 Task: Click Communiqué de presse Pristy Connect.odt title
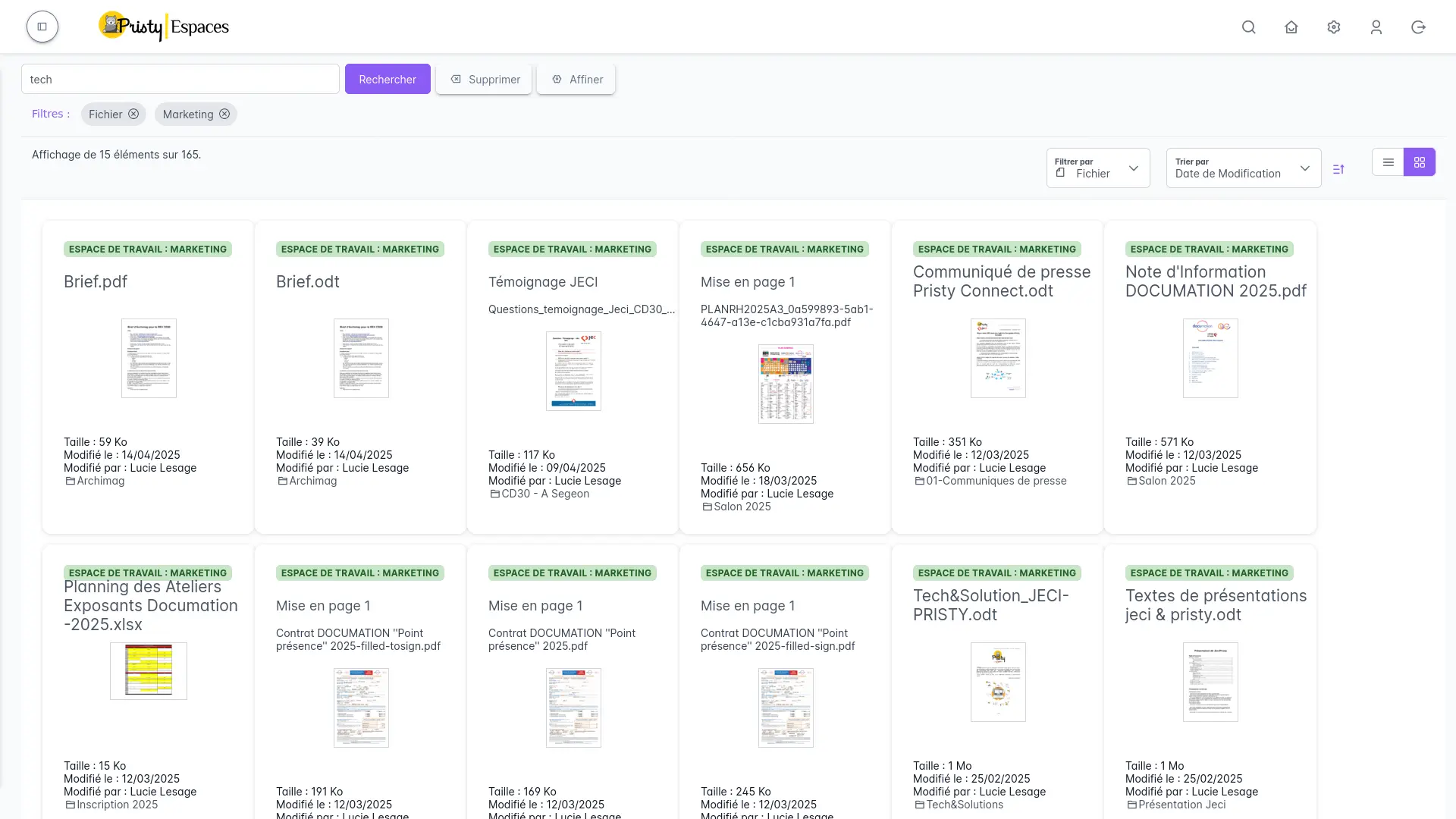pos(1002,281)
